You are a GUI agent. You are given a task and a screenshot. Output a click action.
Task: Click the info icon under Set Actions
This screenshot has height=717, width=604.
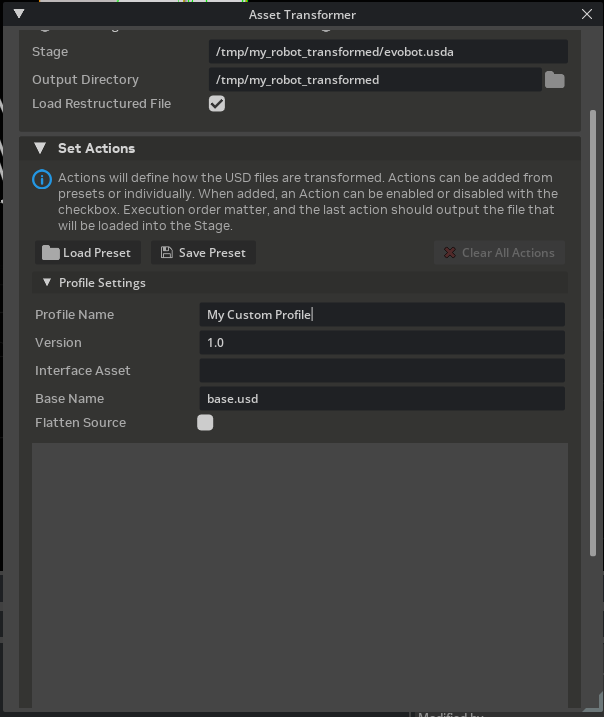42,180
